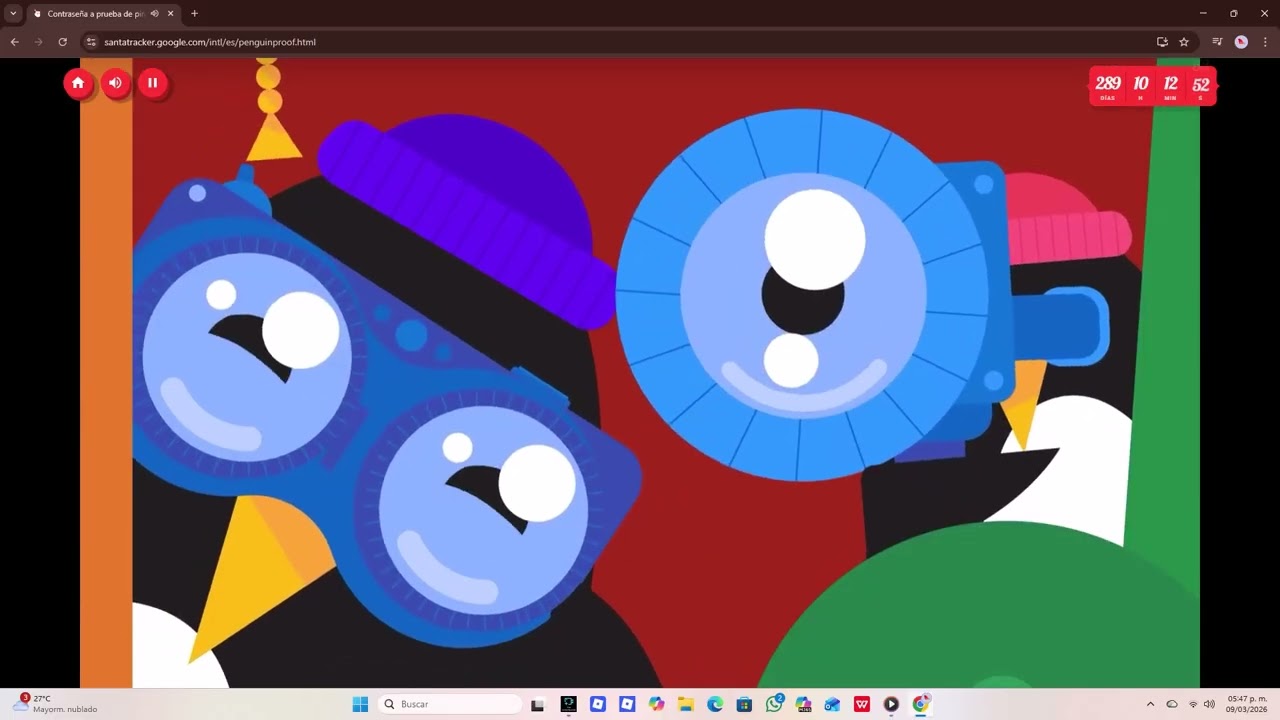Switch to Chrome from the taskbar
Viewport: 1280px width, 720px height.
pyautogui.click(x=921, y=704)
